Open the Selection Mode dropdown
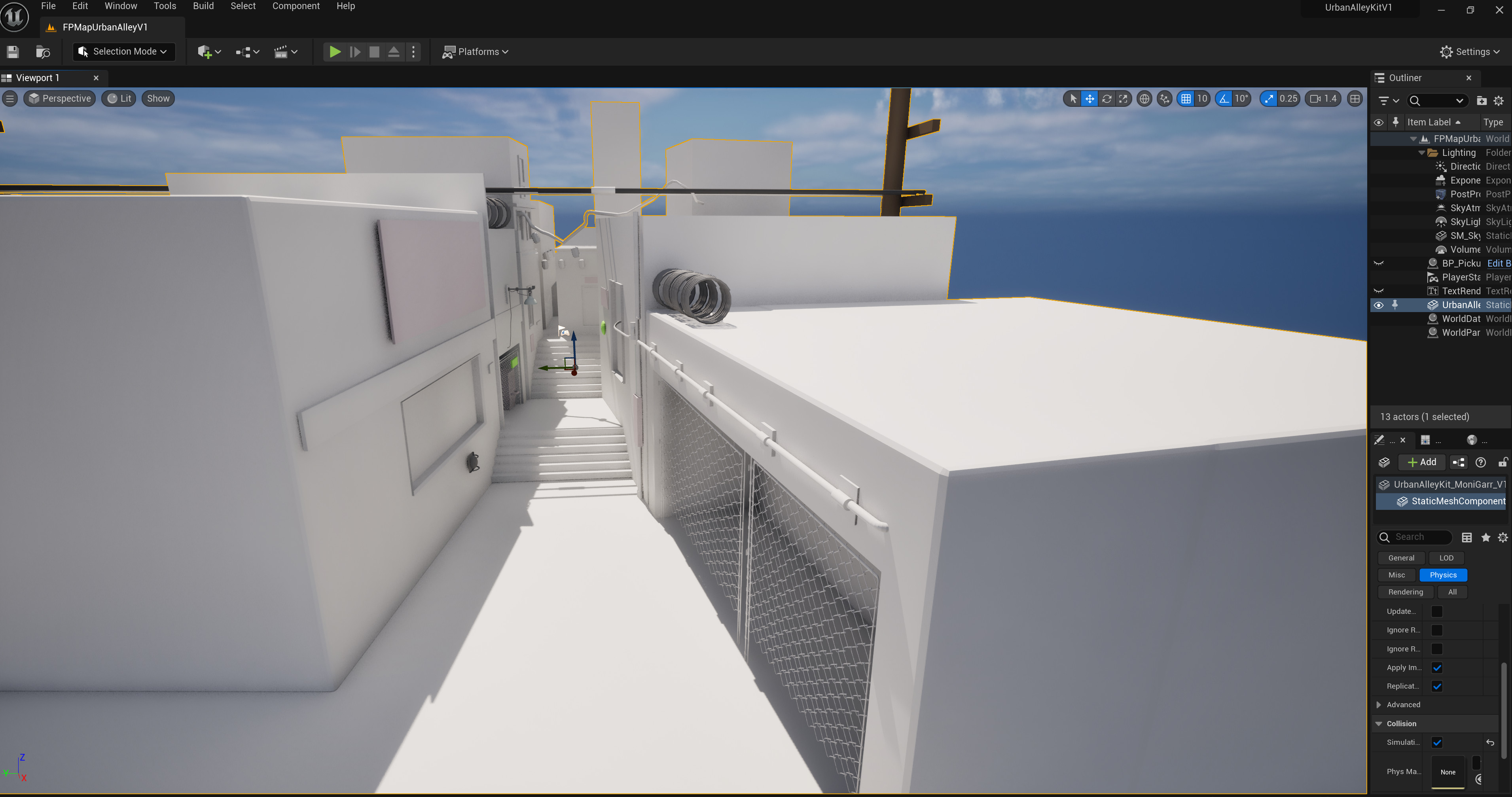Image resolution: width=1512 pixels, height=797 pixels. [123, 52]
